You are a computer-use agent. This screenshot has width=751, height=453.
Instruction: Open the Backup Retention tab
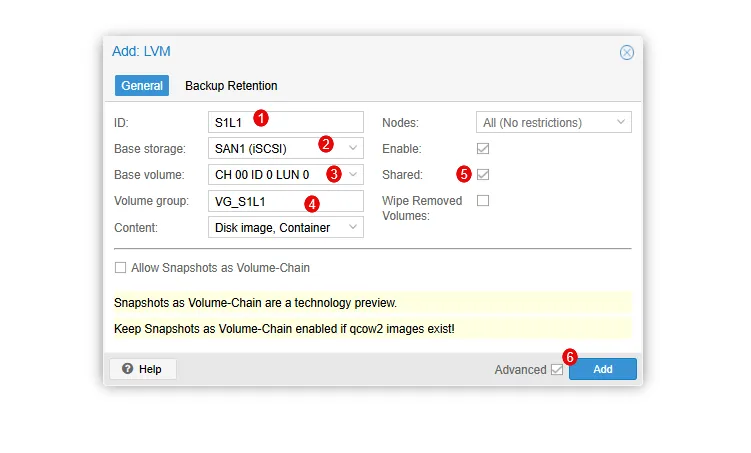(231, 86)
